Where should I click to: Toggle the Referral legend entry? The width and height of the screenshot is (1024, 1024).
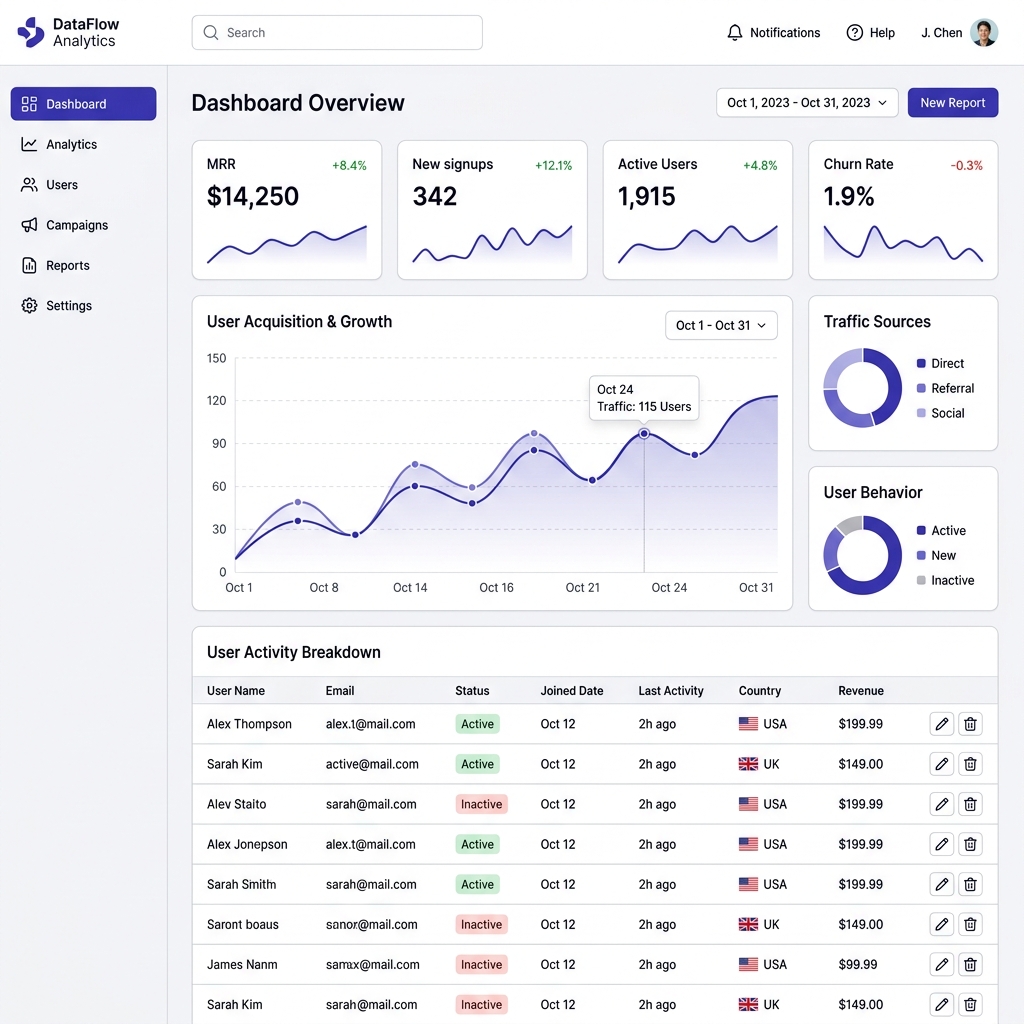click(945, 388)
